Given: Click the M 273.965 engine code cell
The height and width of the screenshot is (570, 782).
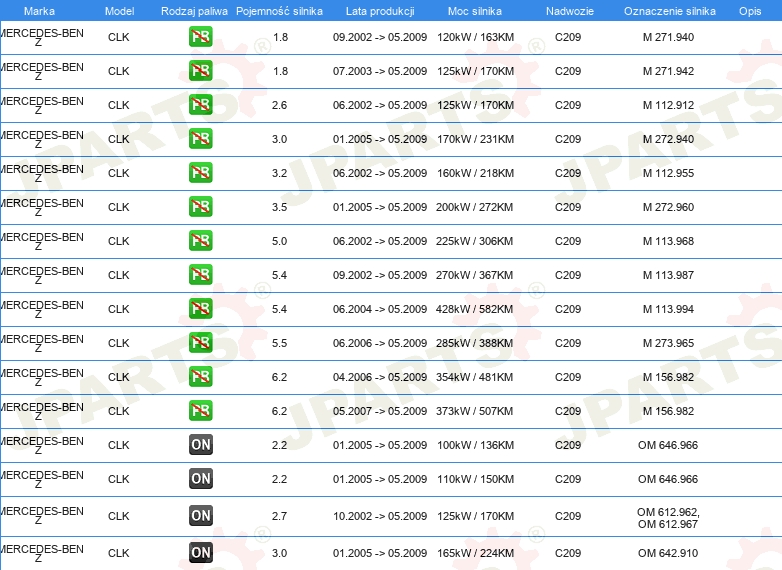Looking at the screenshot, I should click(668, 343).
